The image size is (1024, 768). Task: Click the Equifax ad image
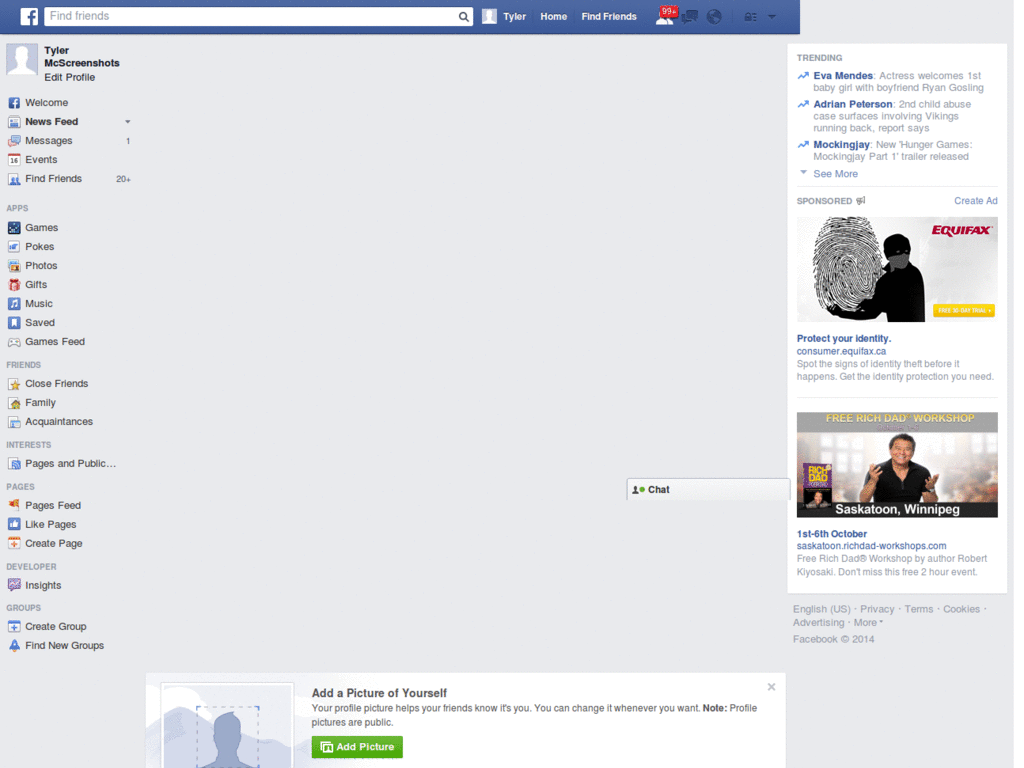897,269
